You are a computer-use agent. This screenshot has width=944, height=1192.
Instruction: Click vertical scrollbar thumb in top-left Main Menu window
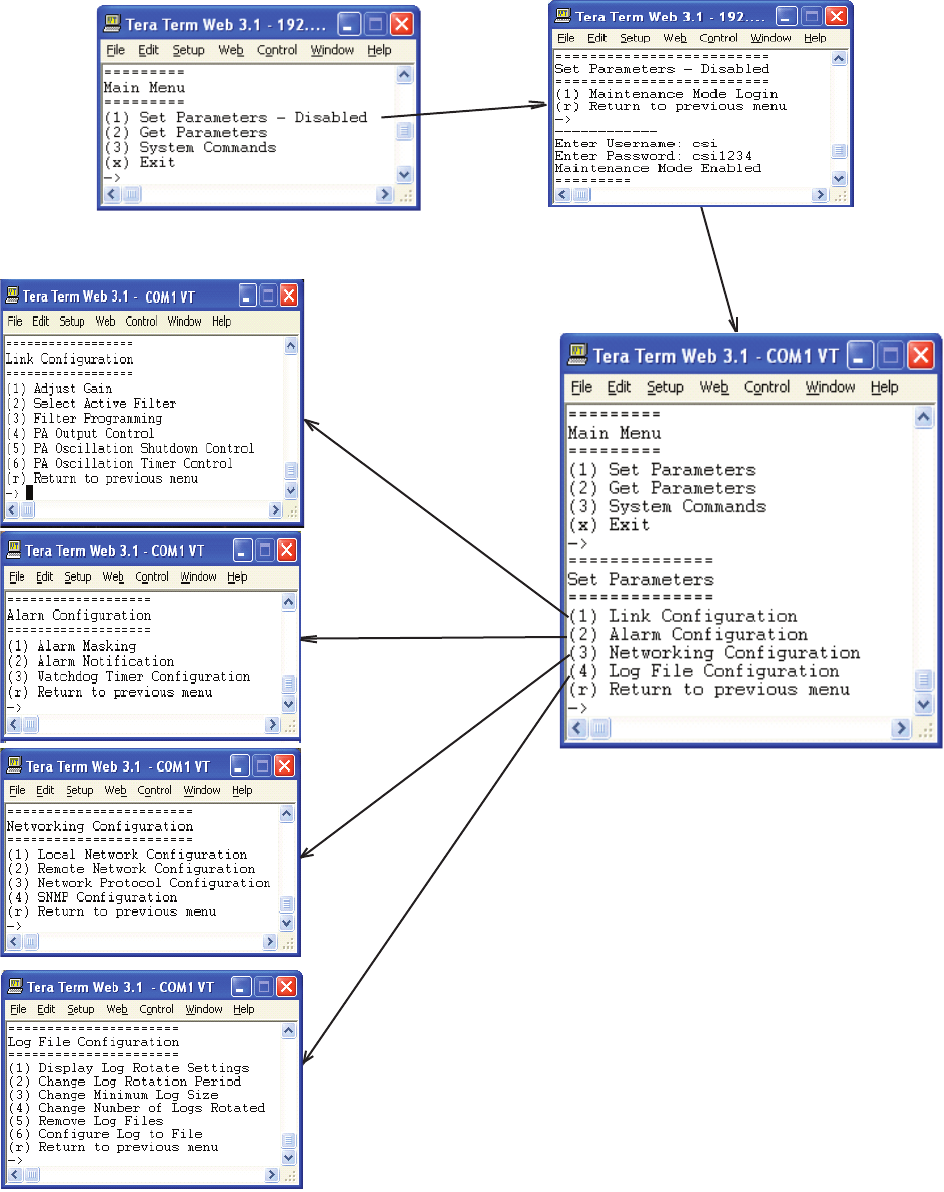point(404,131)
